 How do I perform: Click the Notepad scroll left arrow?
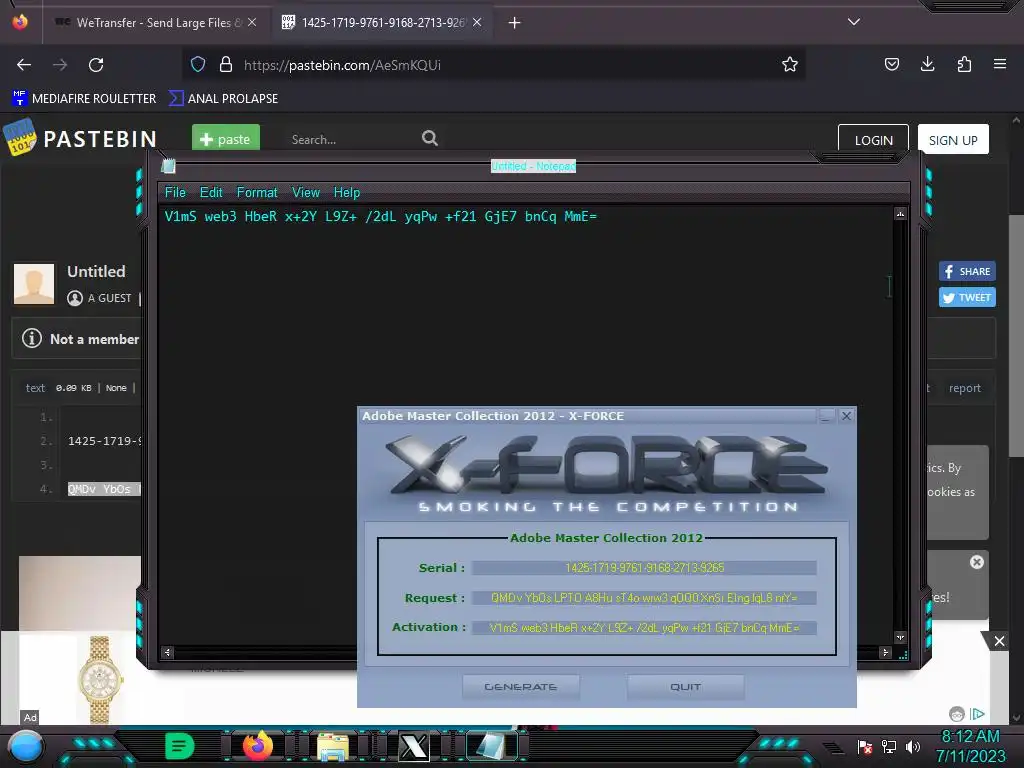tap(168, 652)
